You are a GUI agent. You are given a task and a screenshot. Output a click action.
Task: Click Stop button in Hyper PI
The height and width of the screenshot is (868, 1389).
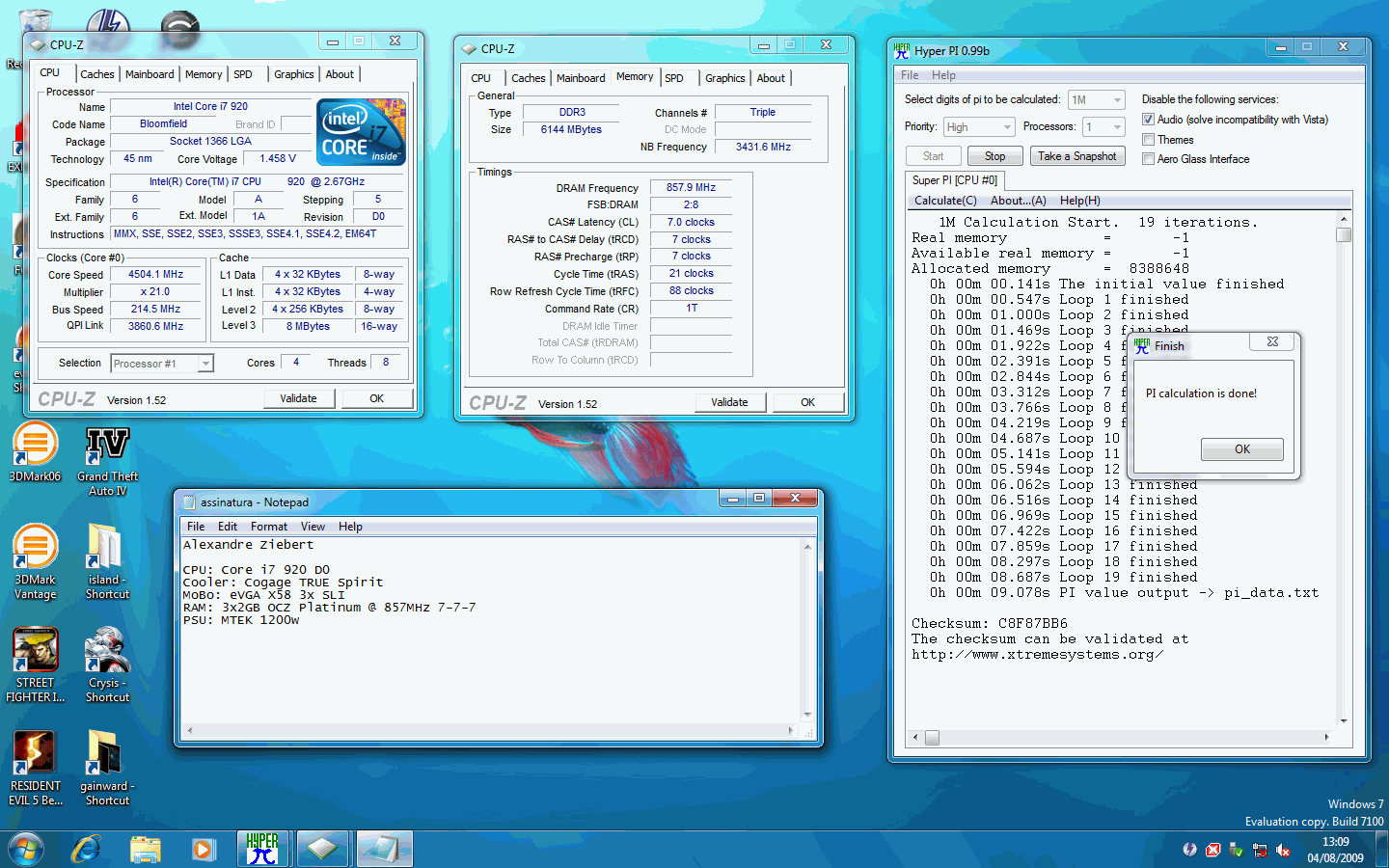click(x=994, y=156)
